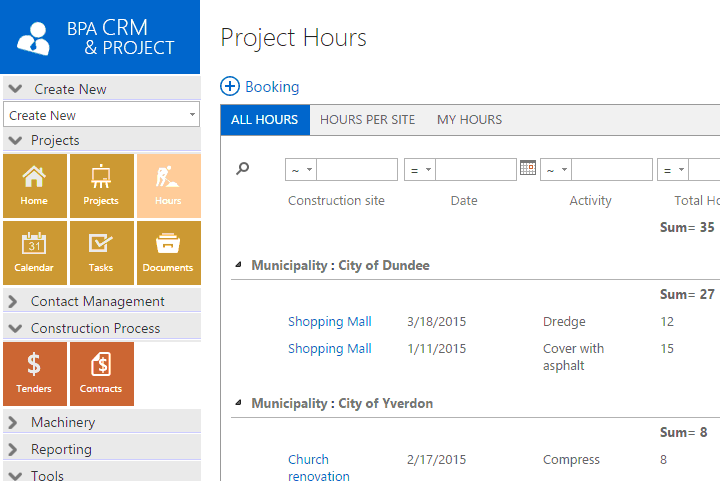Image resolution: width=720 pixels, height=481 pixels.
Task: Open the Tenders tile
Action: [34, 374]
